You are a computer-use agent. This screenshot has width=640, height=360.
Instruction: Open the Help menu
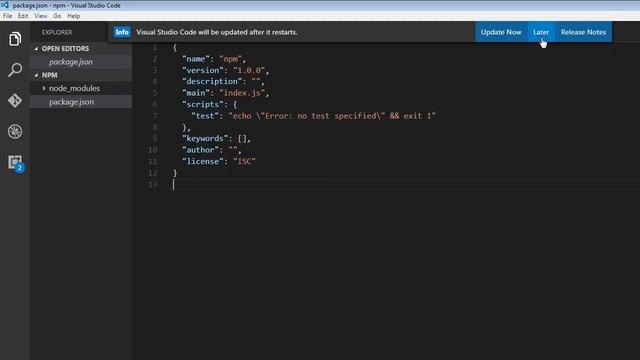pyautogui.click(x=73, y=16)
